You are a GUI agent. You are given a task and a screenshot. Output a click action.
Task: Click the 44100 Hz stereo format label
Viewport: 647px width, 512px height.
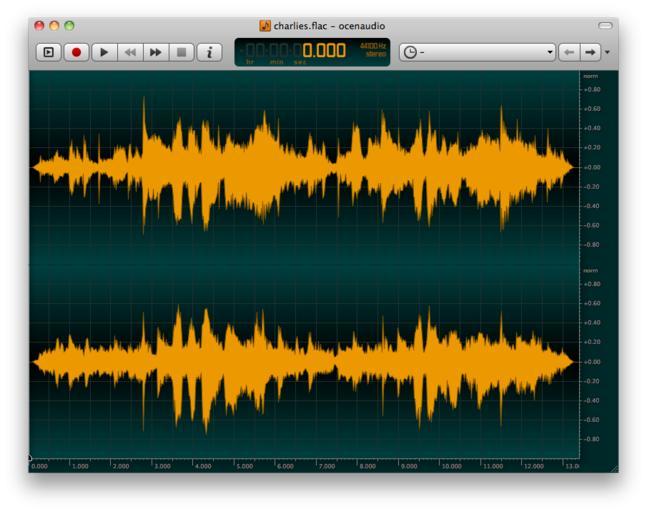point(372,51)
